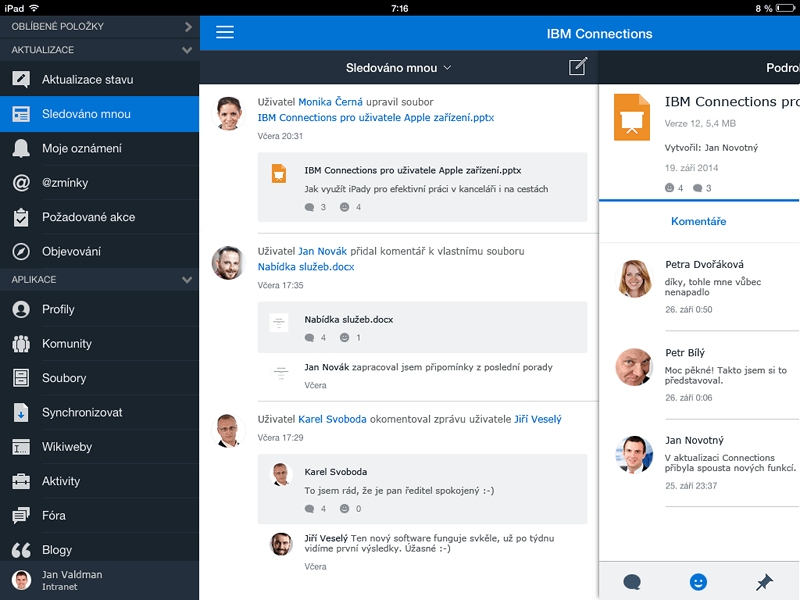Click the Komunity group icon
800x600 pixels.
(21, 344)
